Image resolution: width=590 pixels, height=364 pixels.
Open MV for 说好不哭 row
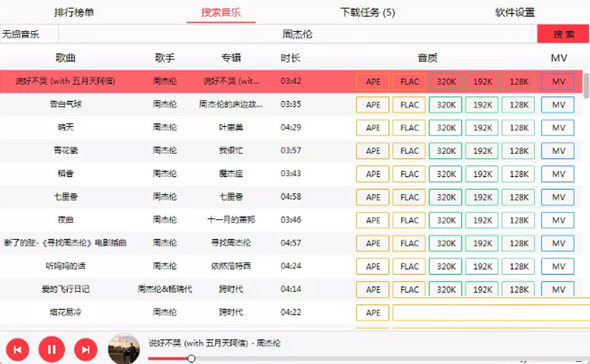click(x=558, y=82)
